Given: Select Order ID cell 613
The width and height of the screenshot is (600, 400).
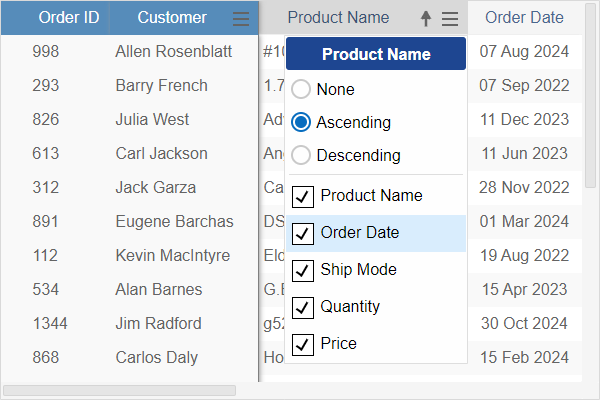Looking at the screenshot, I should click(x=46, y=153).
